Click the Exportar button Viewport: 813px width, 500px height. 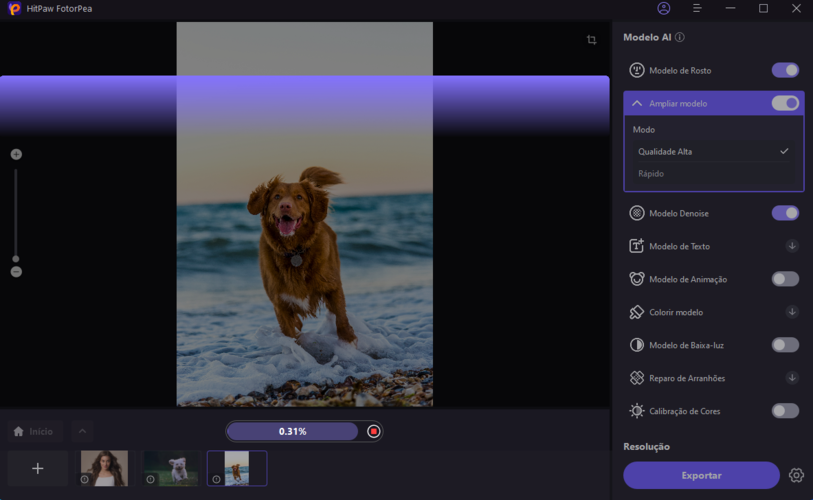tap(701, 476)
